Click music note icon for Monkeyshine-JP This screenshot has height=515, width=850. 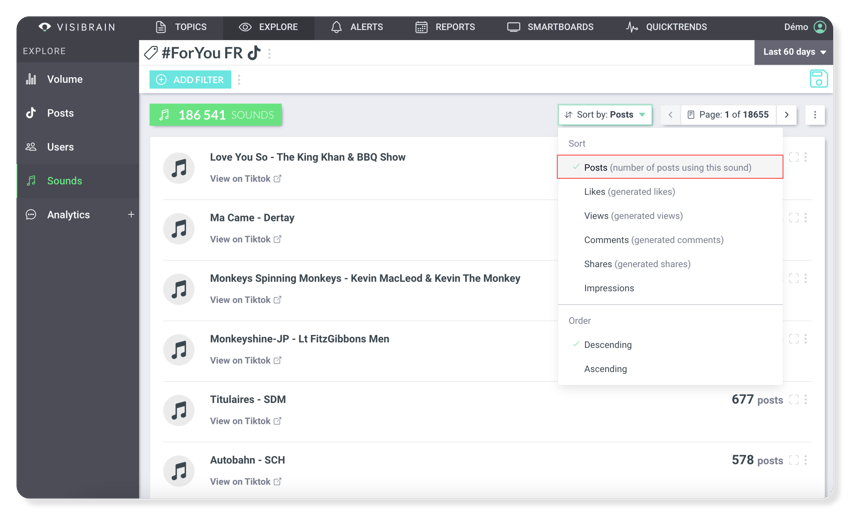(179, 350)
